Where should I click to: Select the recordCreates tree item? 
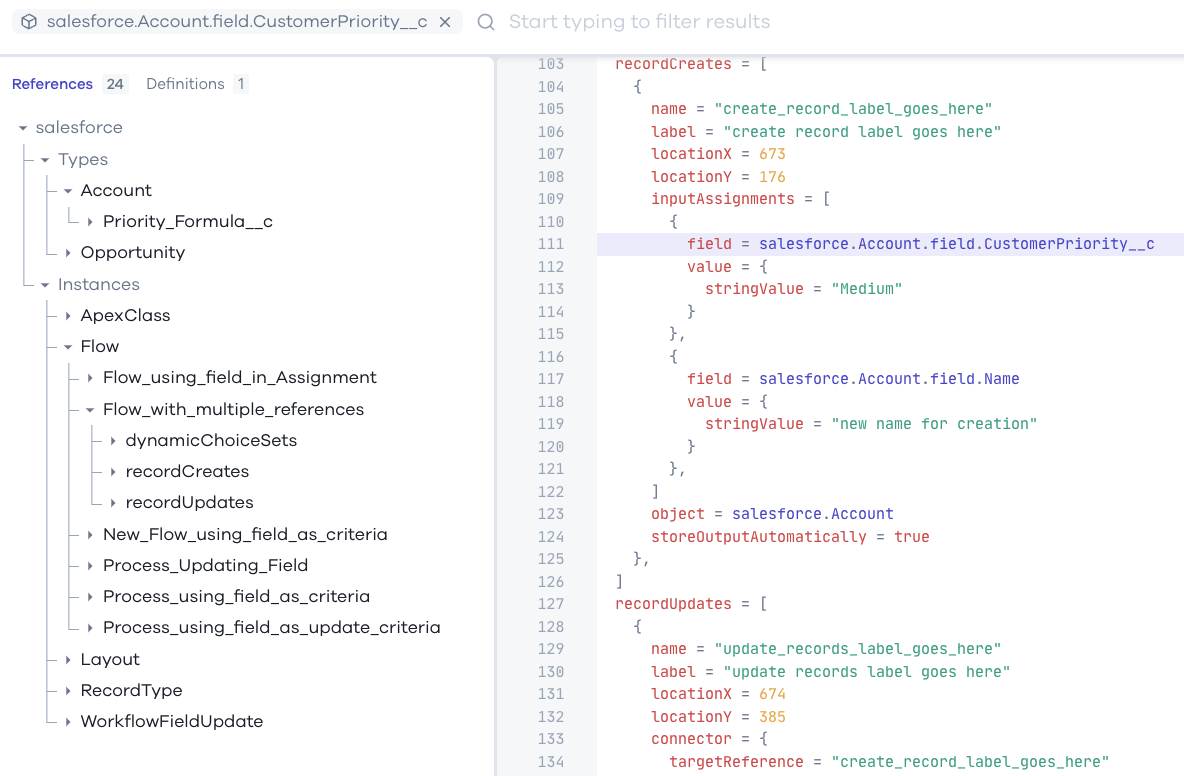pyautogui.click(x=187, y=472)
